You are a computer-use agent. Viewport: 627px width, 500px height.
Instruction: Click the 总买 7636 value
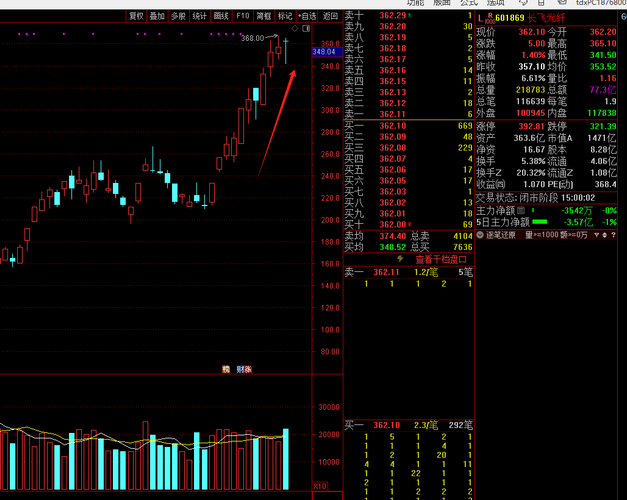click(463, 247)
